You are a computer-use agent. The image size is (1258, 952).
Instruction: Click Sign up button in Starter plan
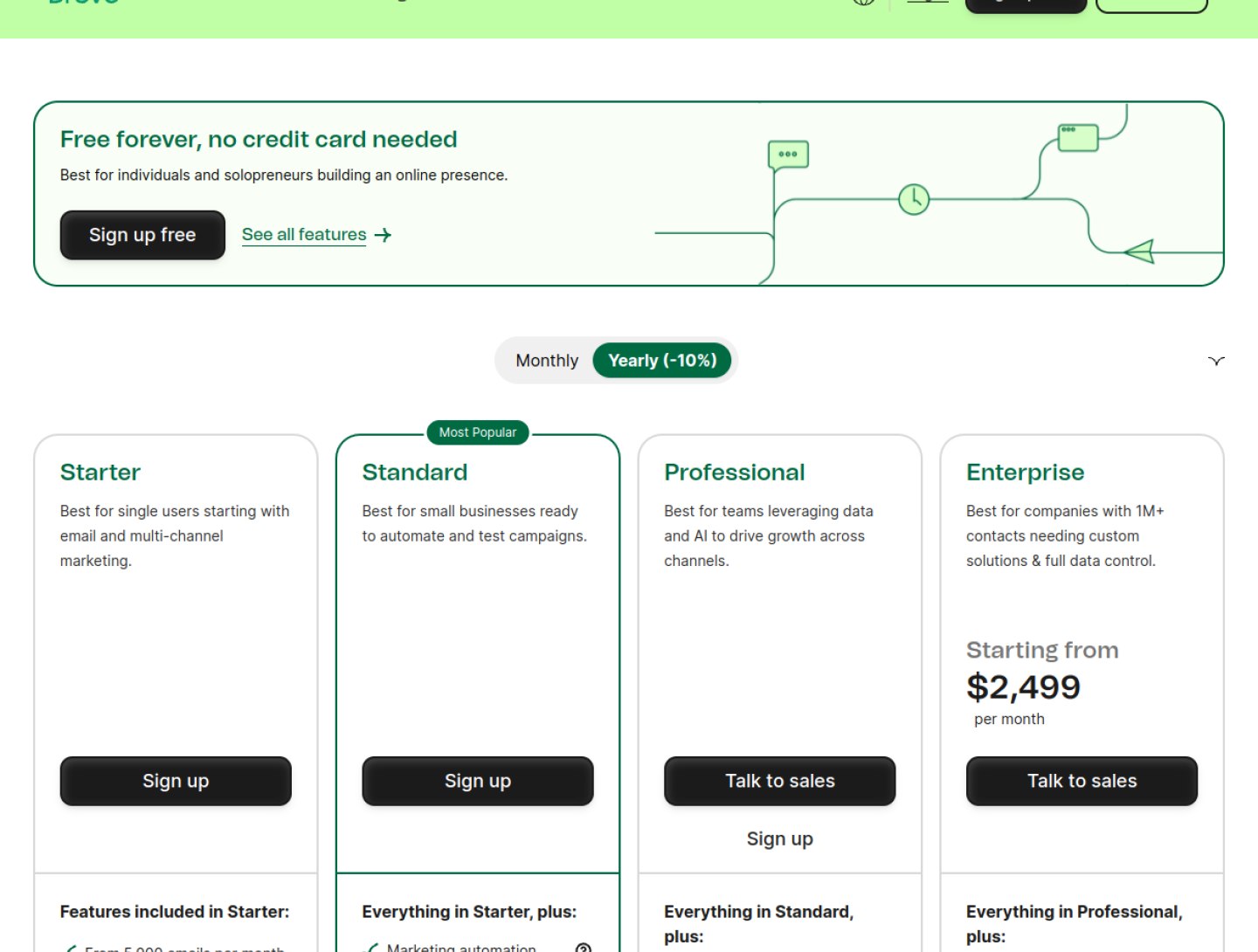pyautogui.click(x=176, y=781)
